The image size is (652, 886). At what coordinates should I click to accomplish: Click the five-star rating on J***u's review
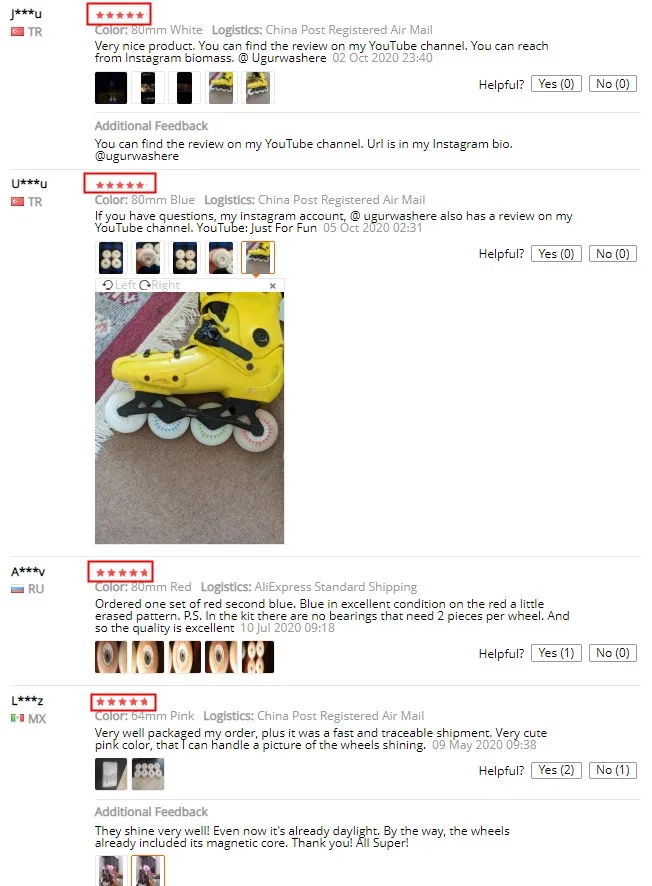coord(119,15)
